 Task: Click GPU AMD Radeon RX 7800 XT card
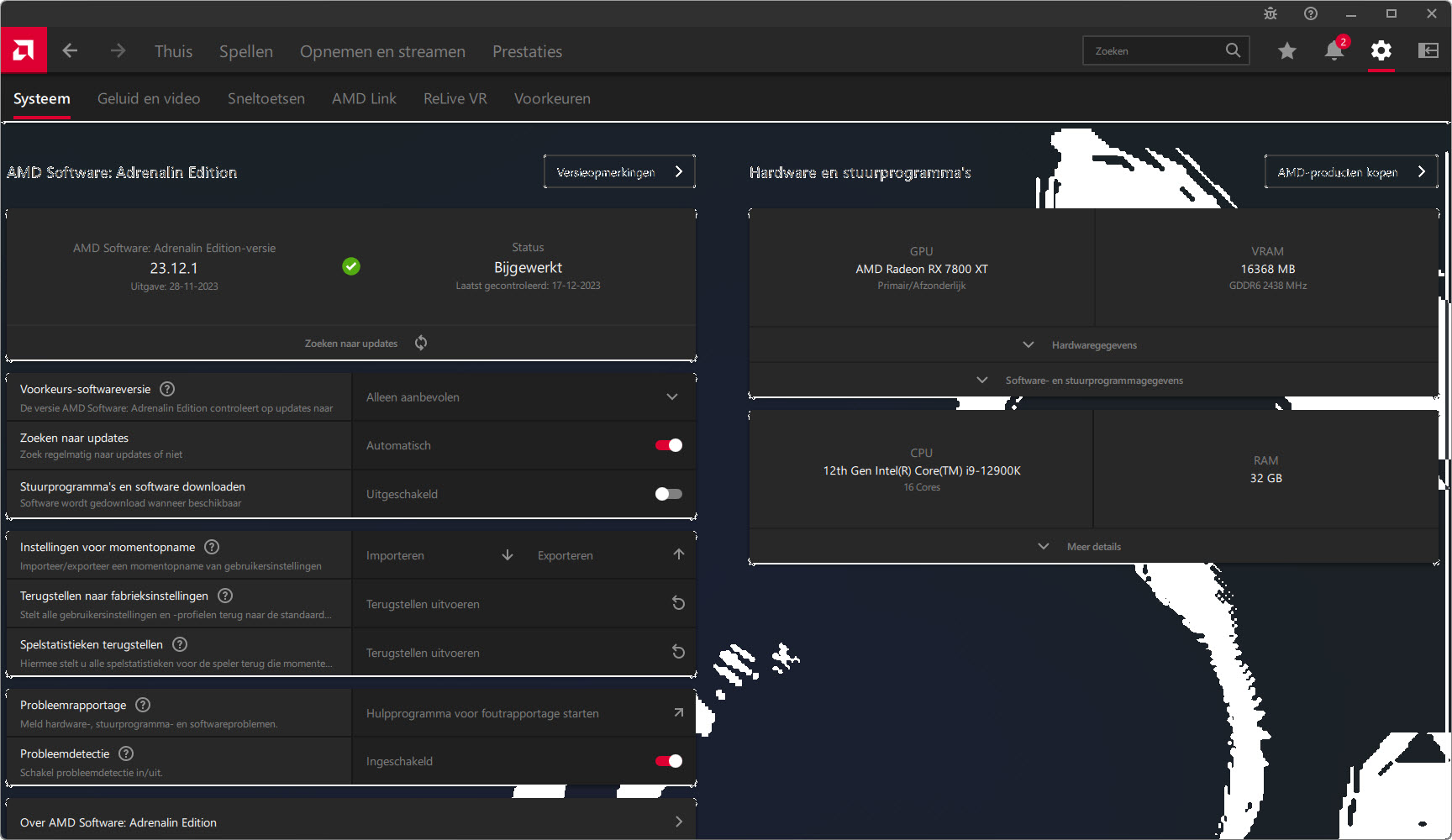pyautogui.click(x=922, y=267)
